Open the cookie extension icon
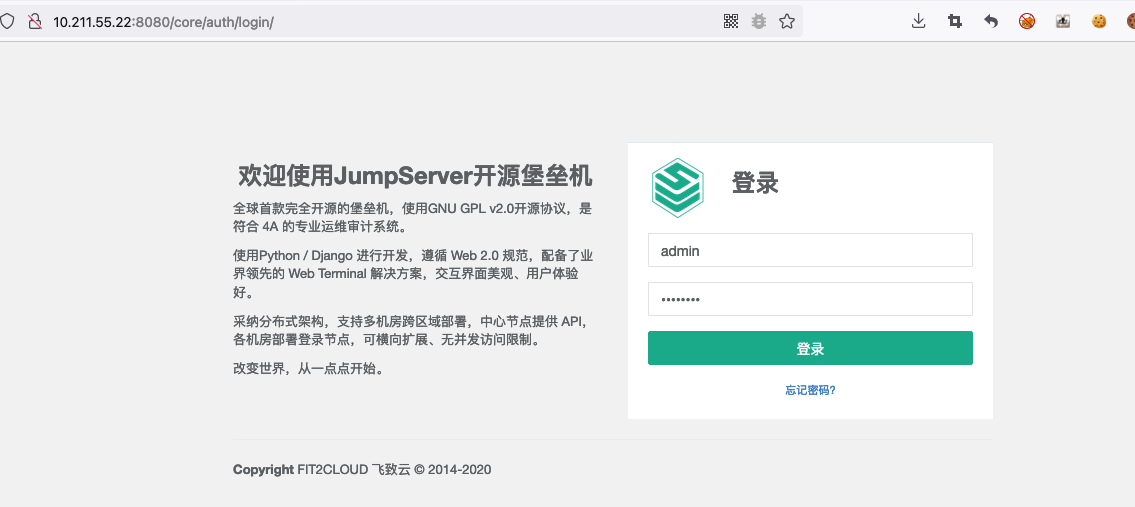 click(1099, 21)
